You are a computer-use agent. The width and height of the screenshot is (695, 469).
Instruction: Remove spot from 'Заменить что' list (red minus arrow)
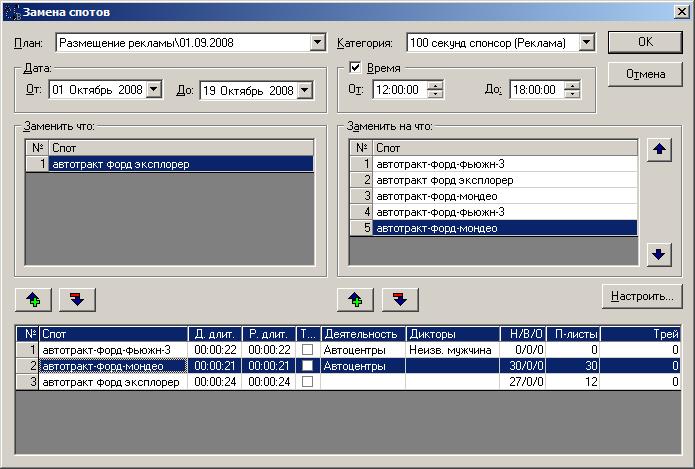click(x=77, y=300)
